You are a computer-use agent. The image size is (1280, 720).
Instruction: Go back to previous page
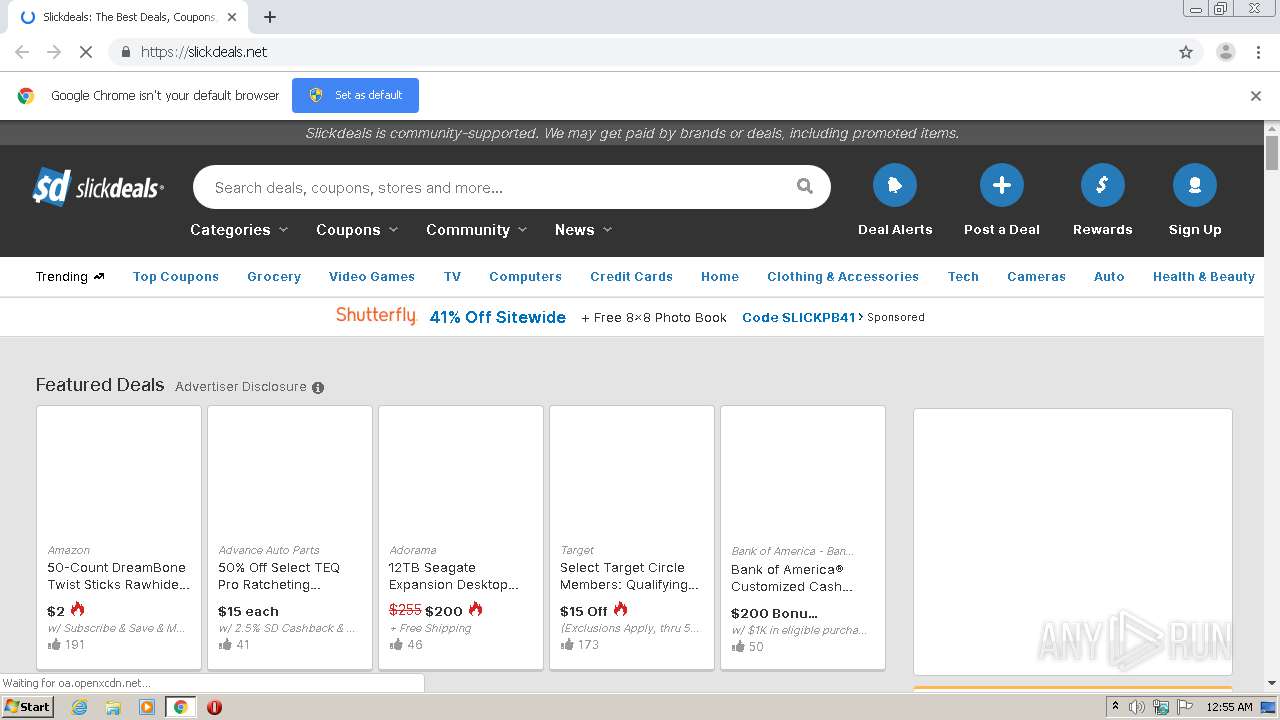pyautogui.click(x=22, y=52)
